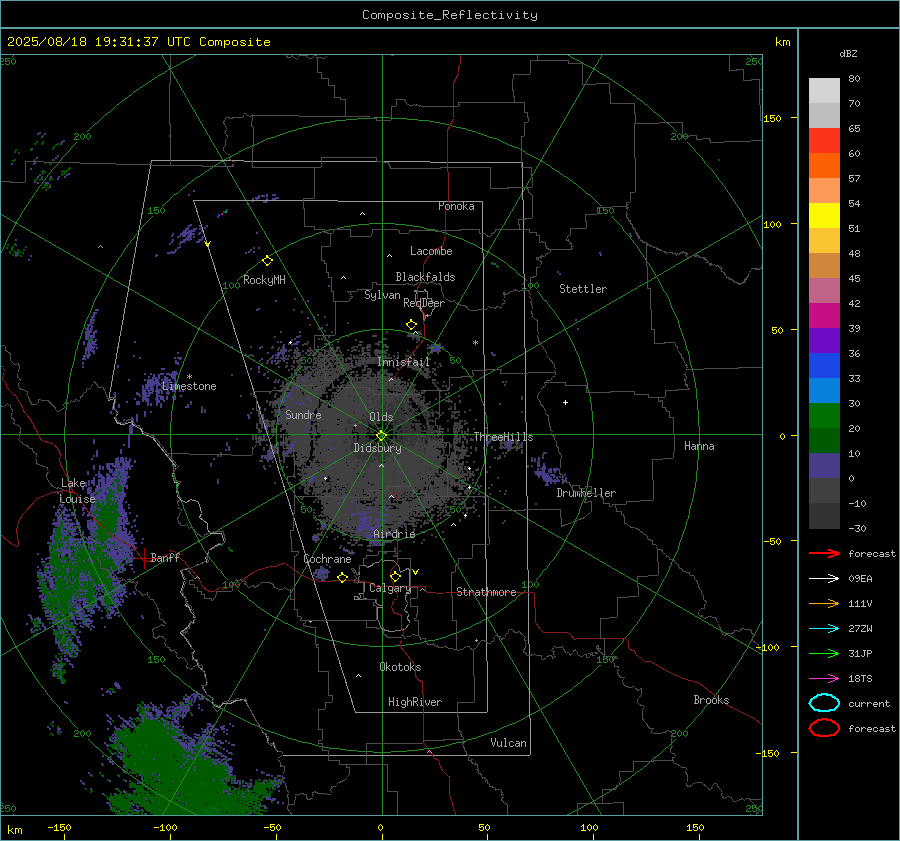Pick the orange 57-60 dBZ swatch
This screenshot has height=841, width=900.
824,166
